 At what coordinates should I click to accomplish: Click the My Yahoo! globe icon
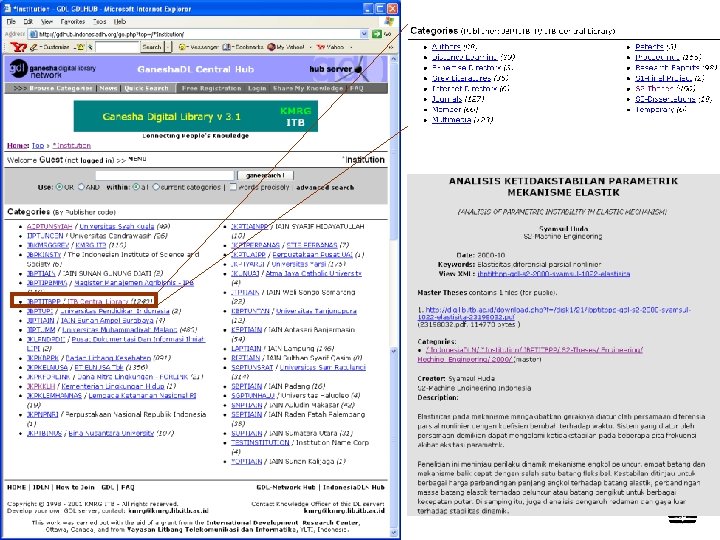271,47
